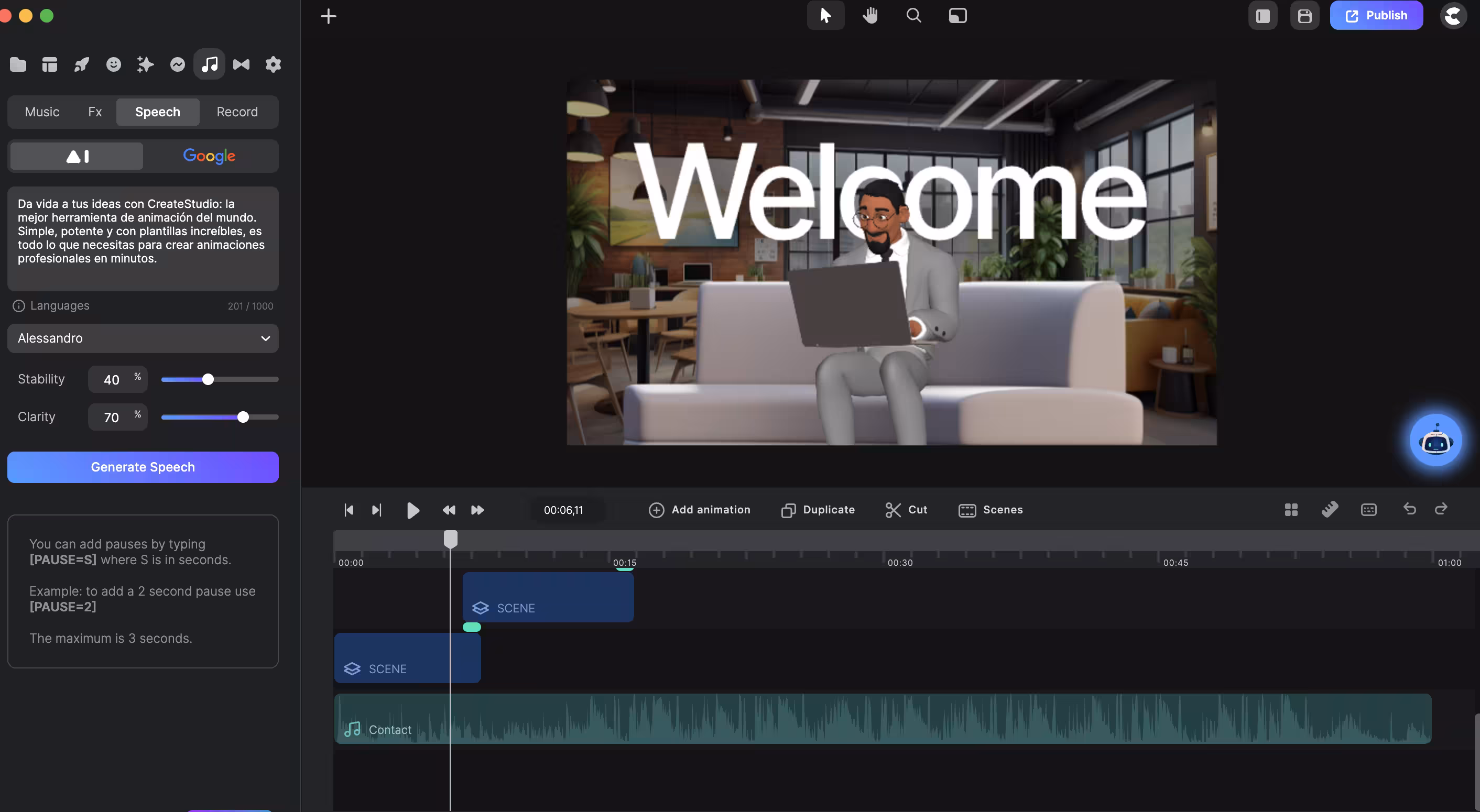Image resolution: width=1480 pixels, height=812 pixels.
Task: Open the folder projects panel icon
Action: point(18,64)
